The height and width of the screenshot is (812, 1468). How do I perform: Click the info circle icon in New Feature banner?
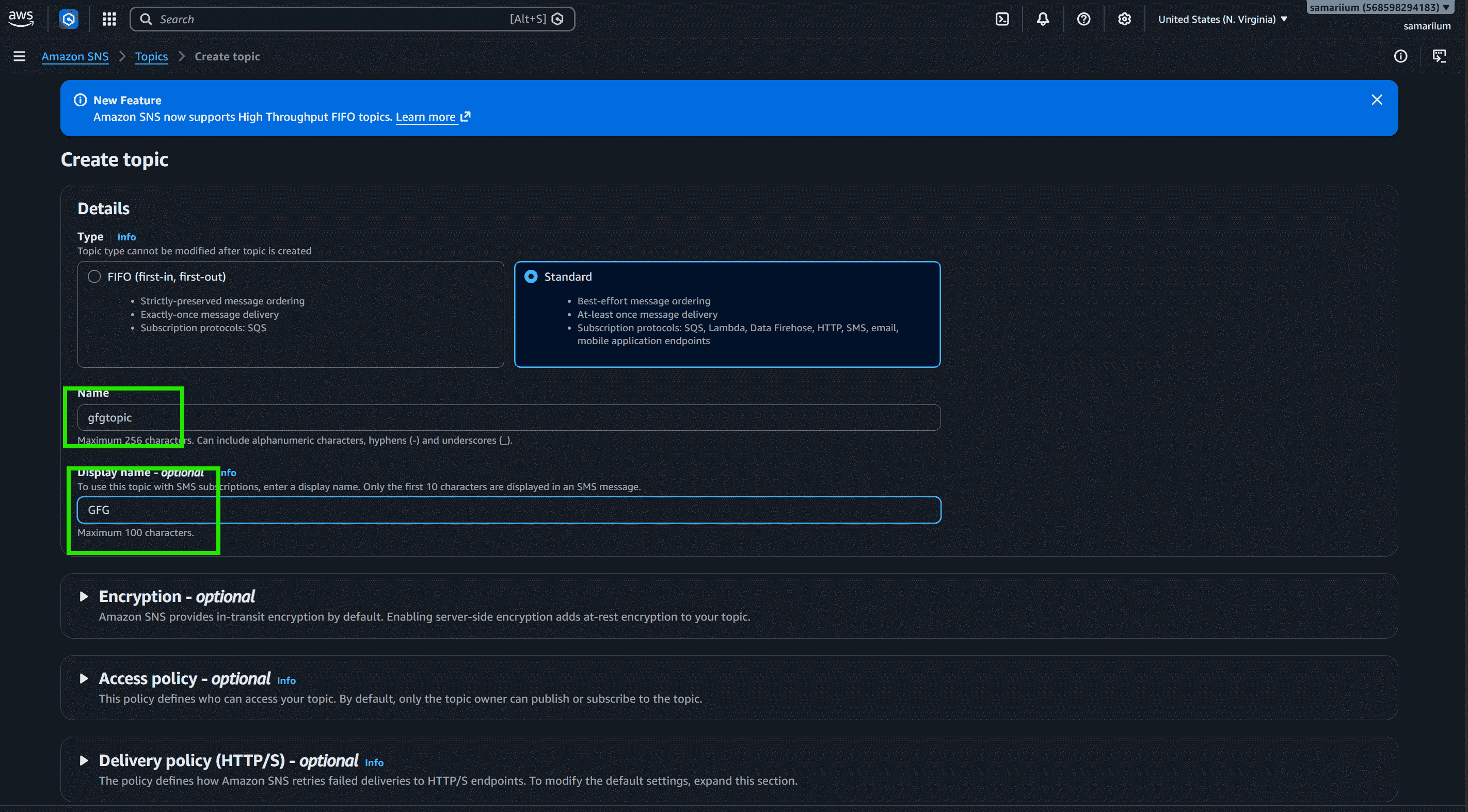(81, 100)
